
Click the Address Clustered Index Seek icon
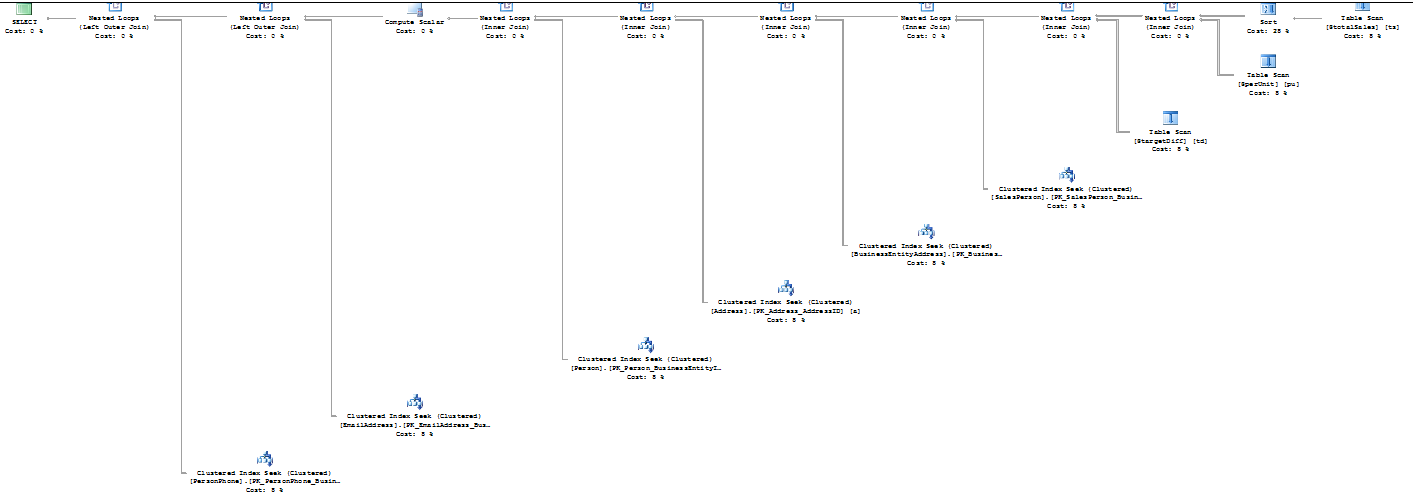[x=786, y=289]
